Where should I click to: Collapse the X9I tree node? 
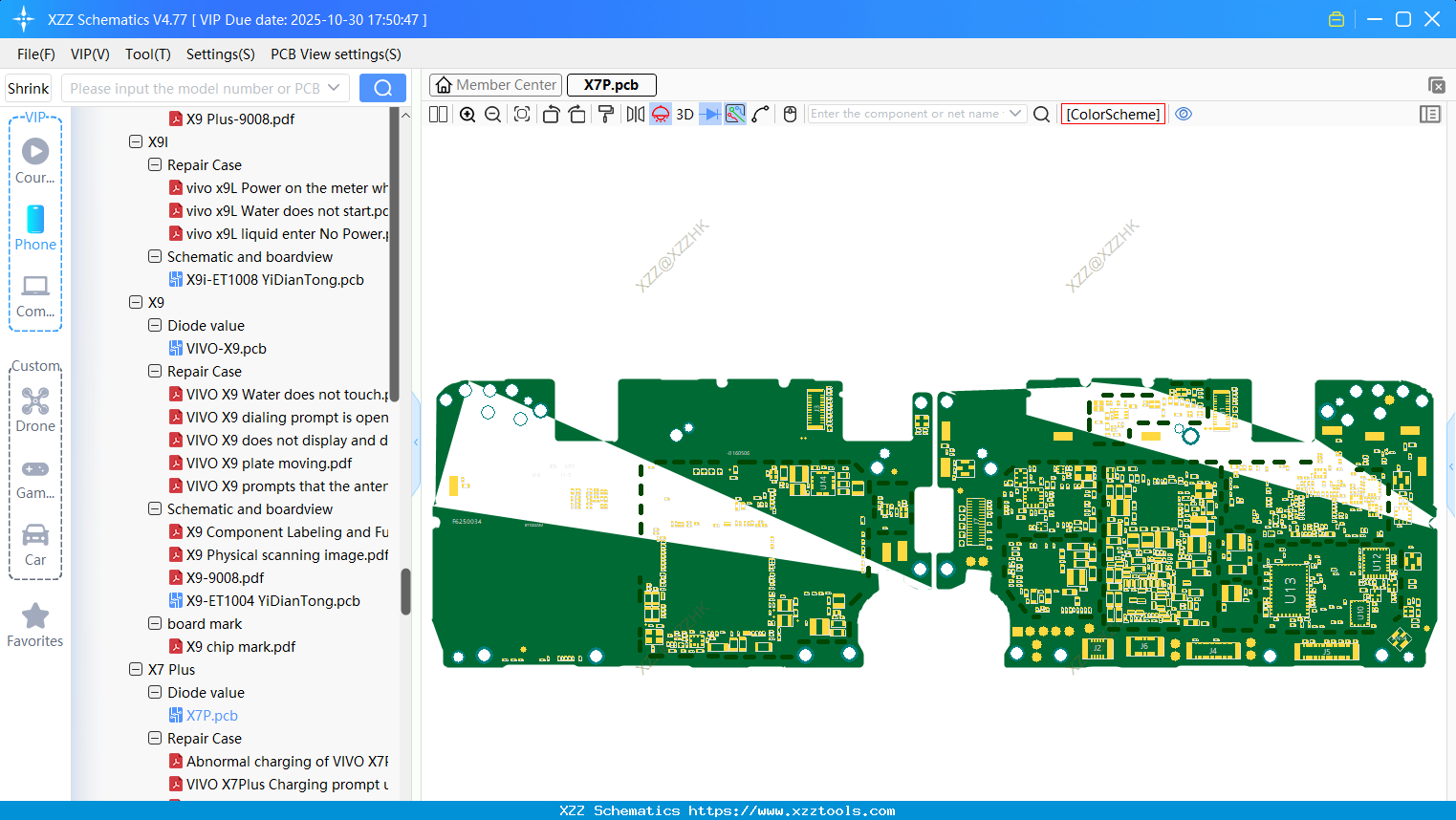(136, 141)
